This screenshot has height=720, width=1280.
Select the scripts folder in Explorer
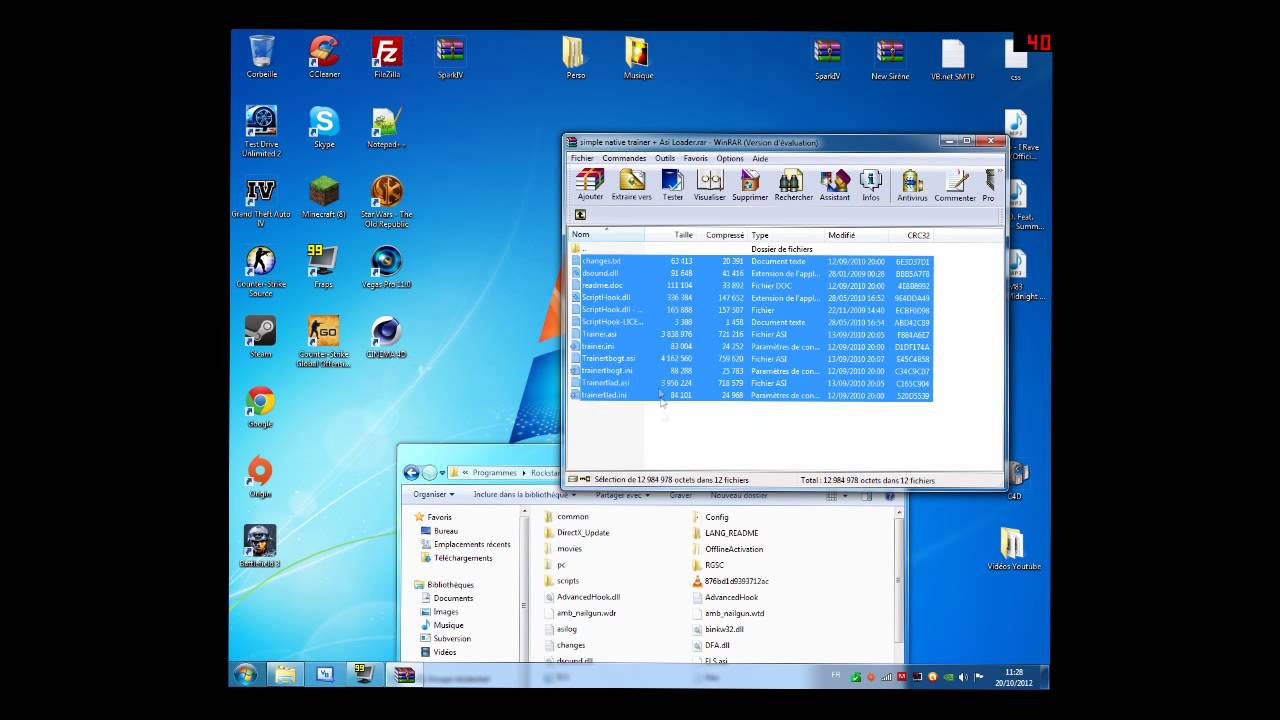[x=568, y=581]
